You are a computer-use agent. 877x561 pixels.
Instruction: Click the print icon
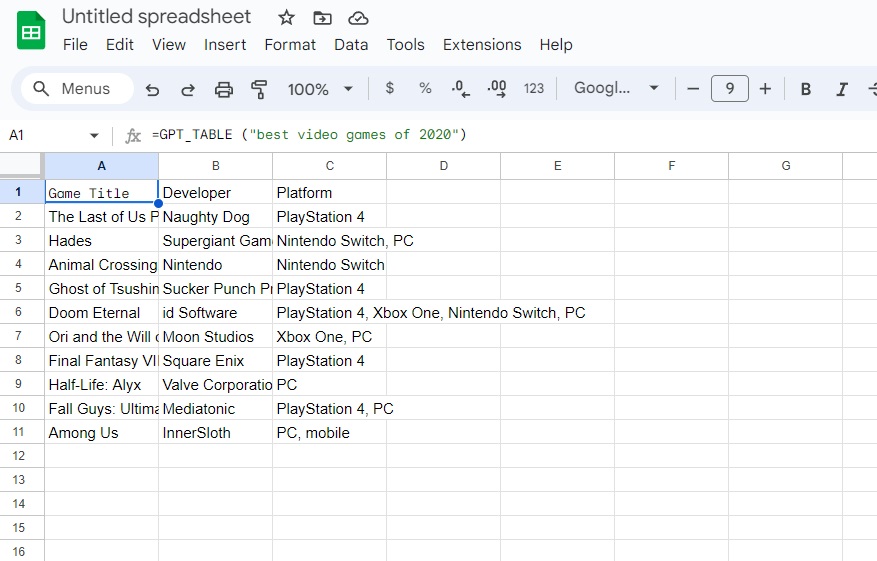coord(224,89)
